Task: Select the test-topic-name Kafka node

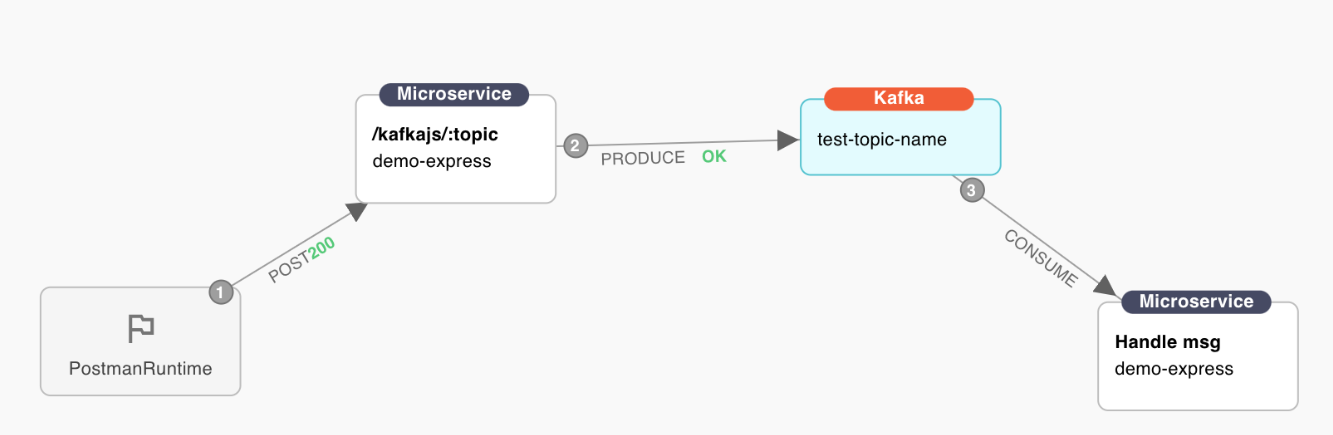Action: pyautogui.click(x=900, y=137)
